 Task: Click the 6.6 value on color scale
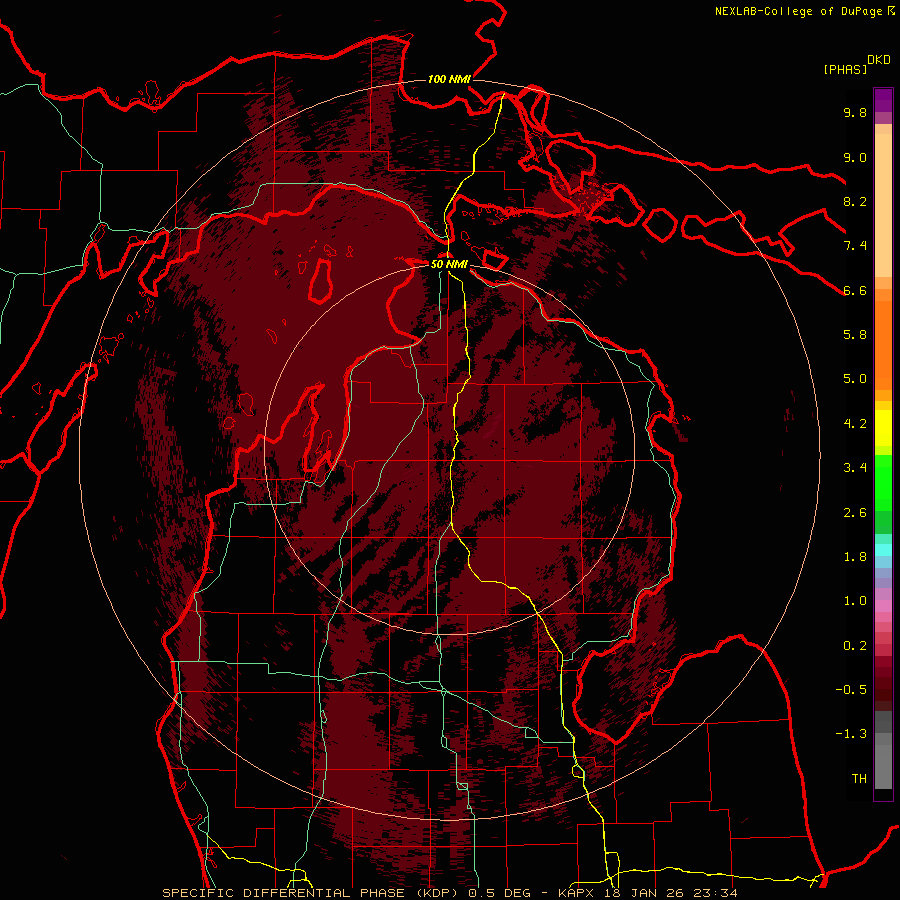[x=855, y=290]
